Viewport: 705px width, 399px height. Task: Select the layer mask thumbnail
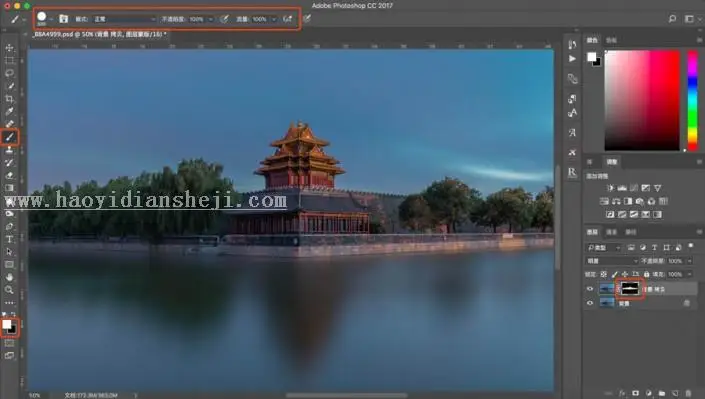coord(629,289)
